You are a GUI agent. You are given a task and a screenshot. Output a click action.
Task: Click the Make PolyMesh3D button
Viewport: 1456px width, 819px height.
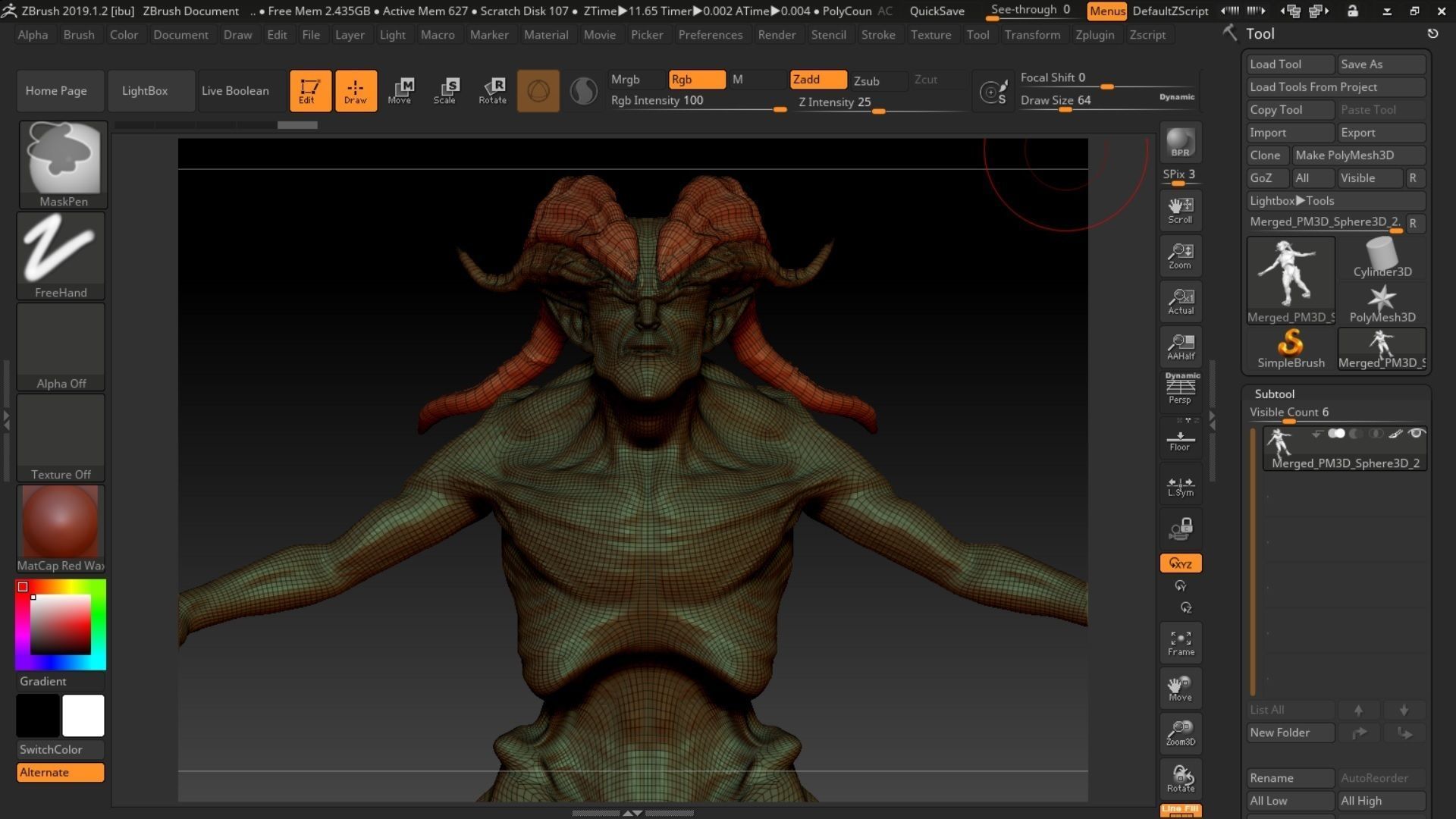click(1359, 155)
